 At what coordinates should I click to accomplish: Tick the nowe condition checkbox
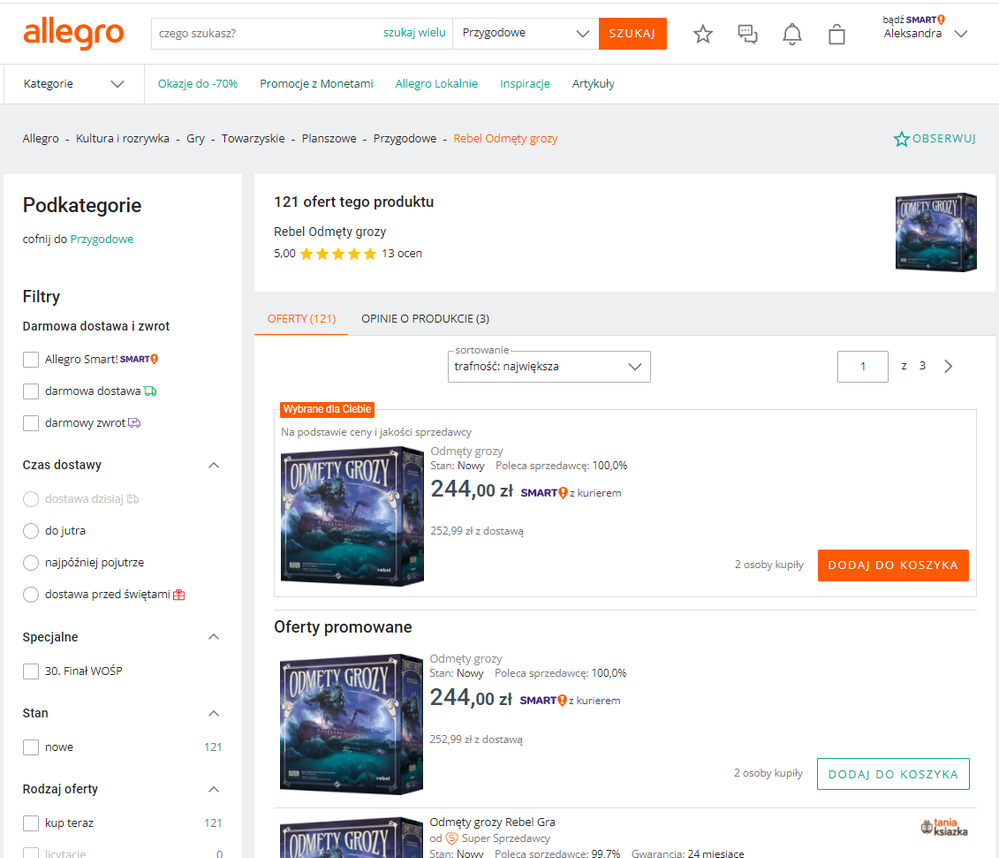coord(31,747)
